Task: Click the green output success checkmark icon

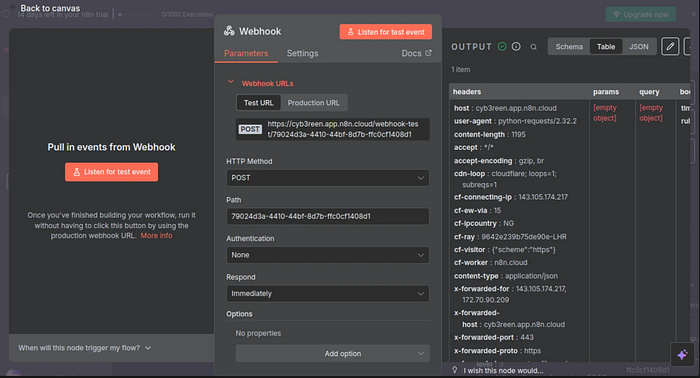Action: point(502,46)
